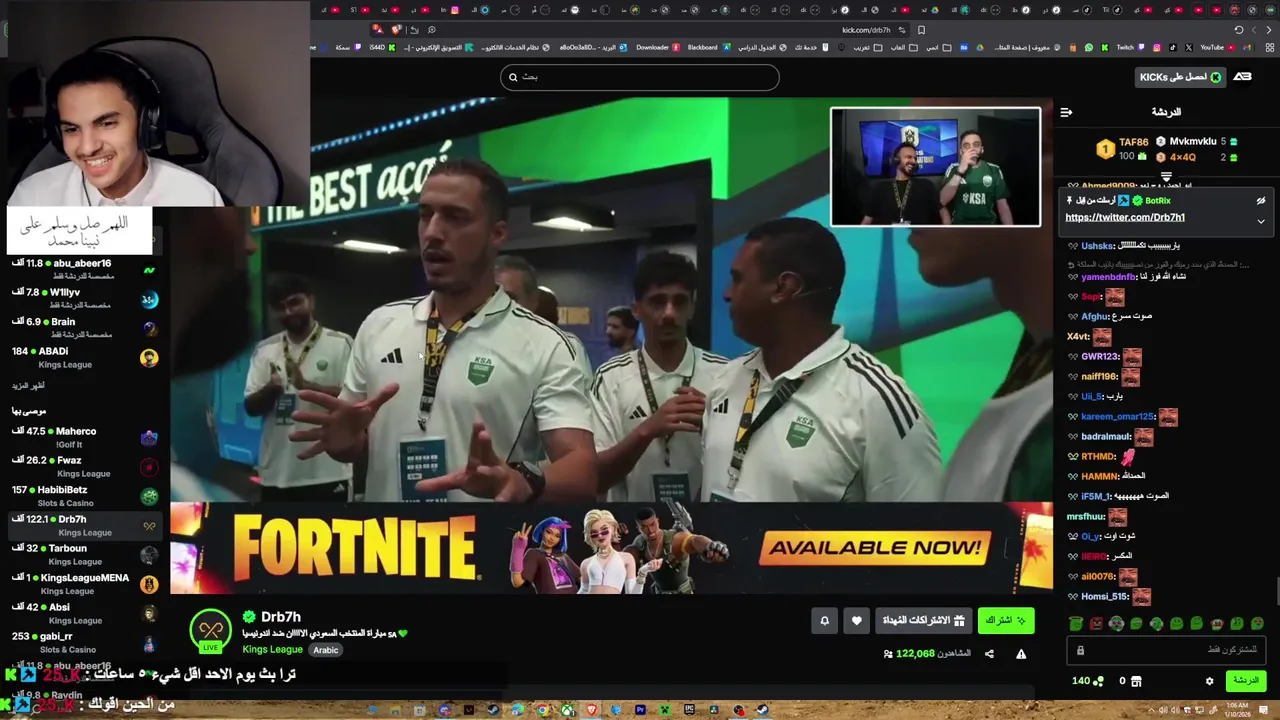Open abu_abeer16 channel at sidebar top

click(x=85, y=269)
